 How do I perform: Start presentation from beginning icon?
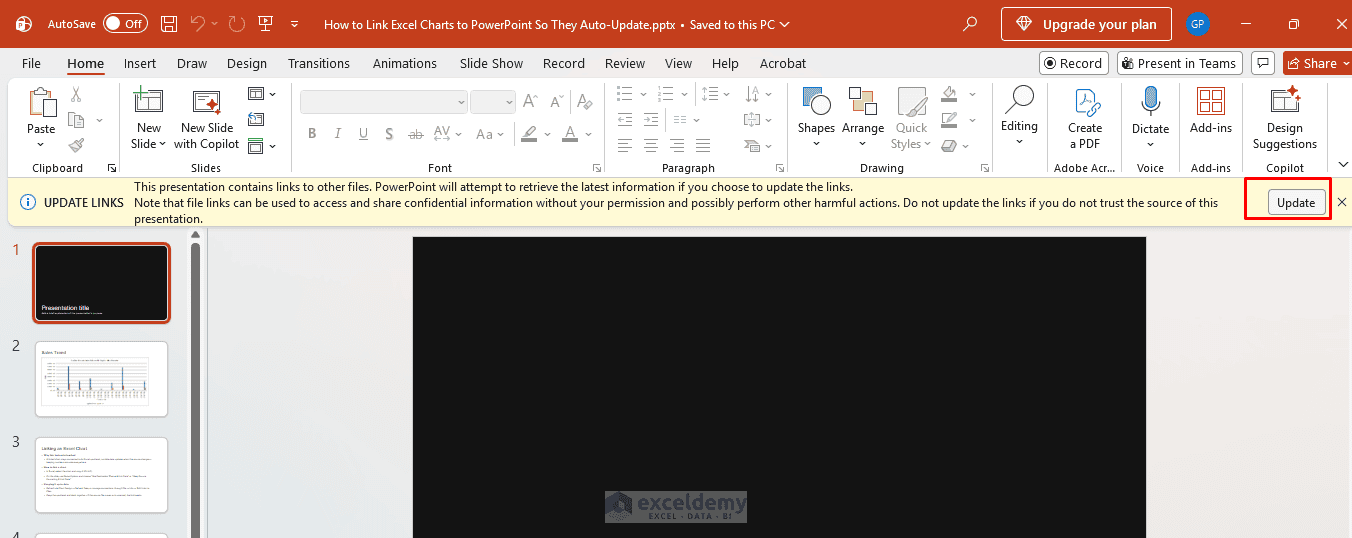(x=265, y=23)
